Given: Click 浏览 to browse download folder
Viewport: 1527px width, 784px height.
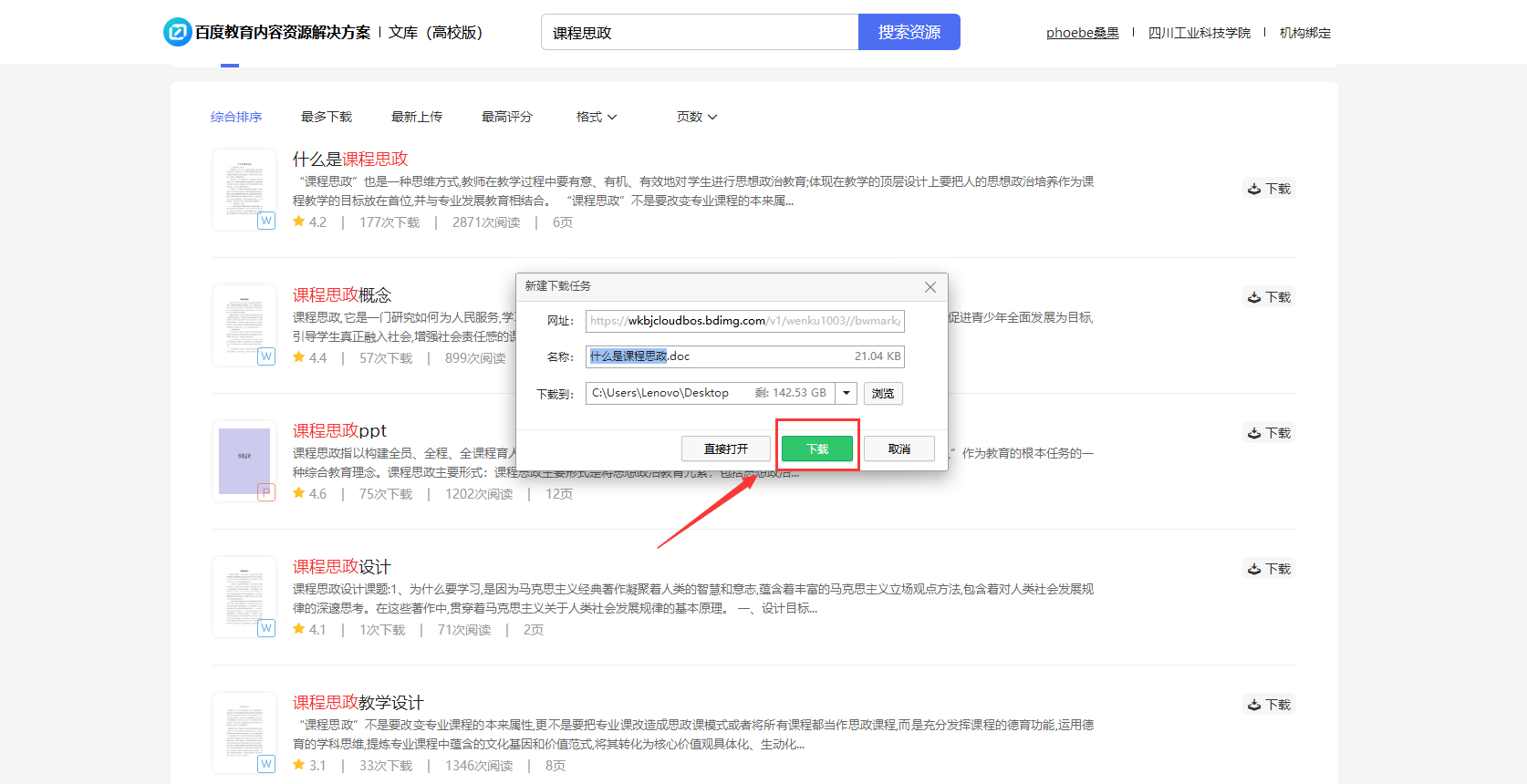Looking at the screenshot, I should 882,393.
